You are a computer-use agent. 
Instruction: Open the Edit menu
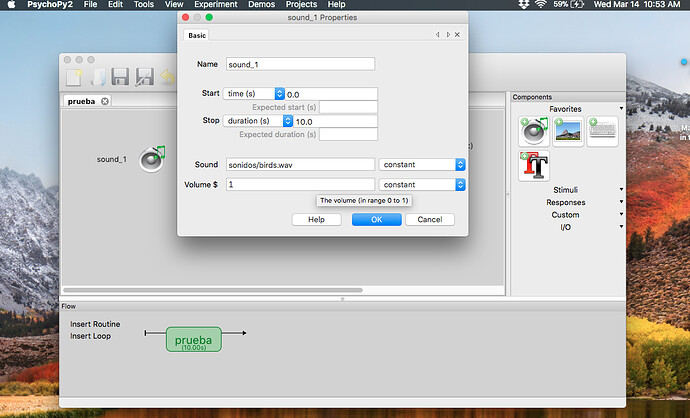tap(115, 4)
